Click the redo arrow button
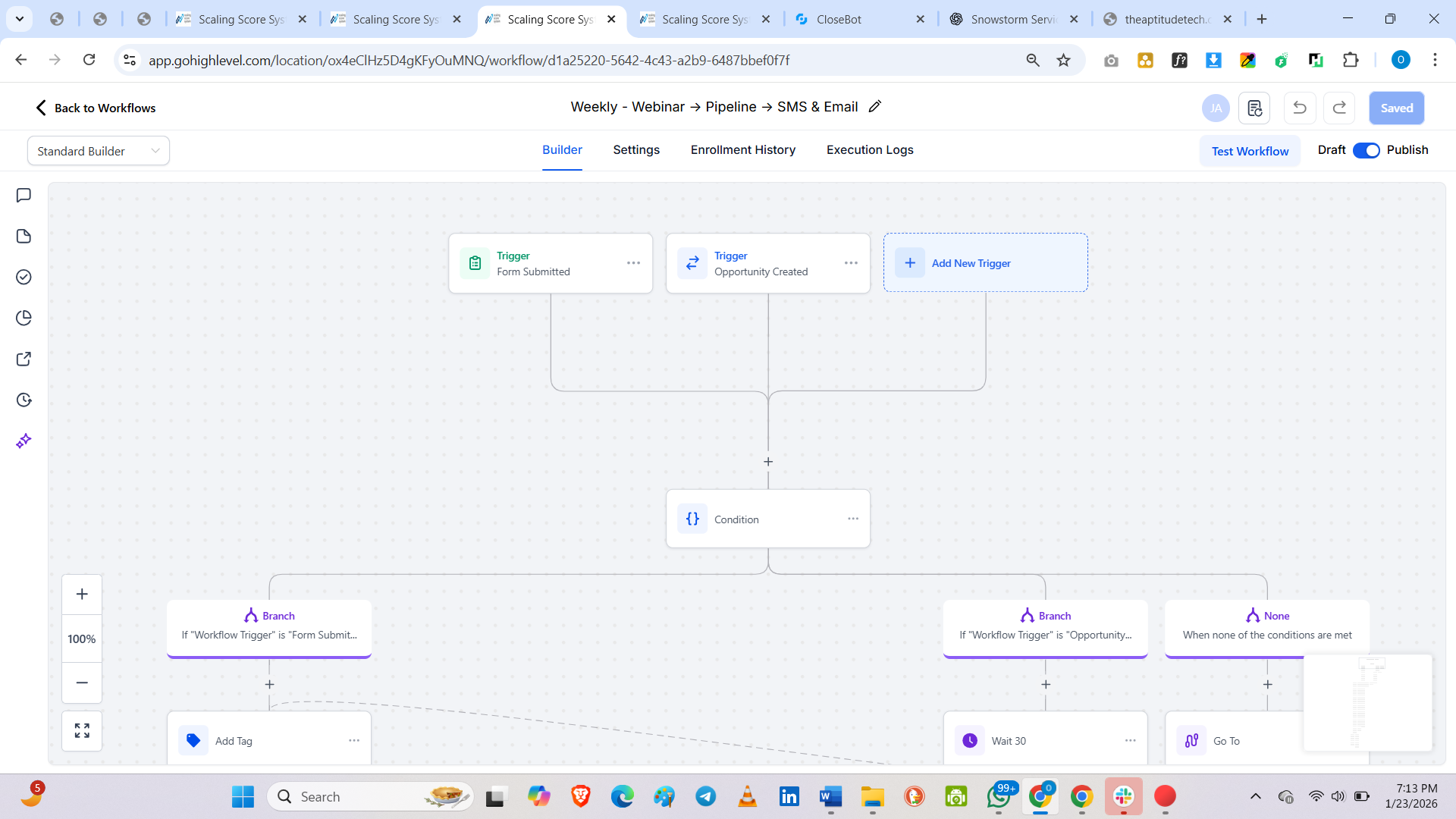The width and height of the screenshot is (1456, 819). (x=1339, y=108)
